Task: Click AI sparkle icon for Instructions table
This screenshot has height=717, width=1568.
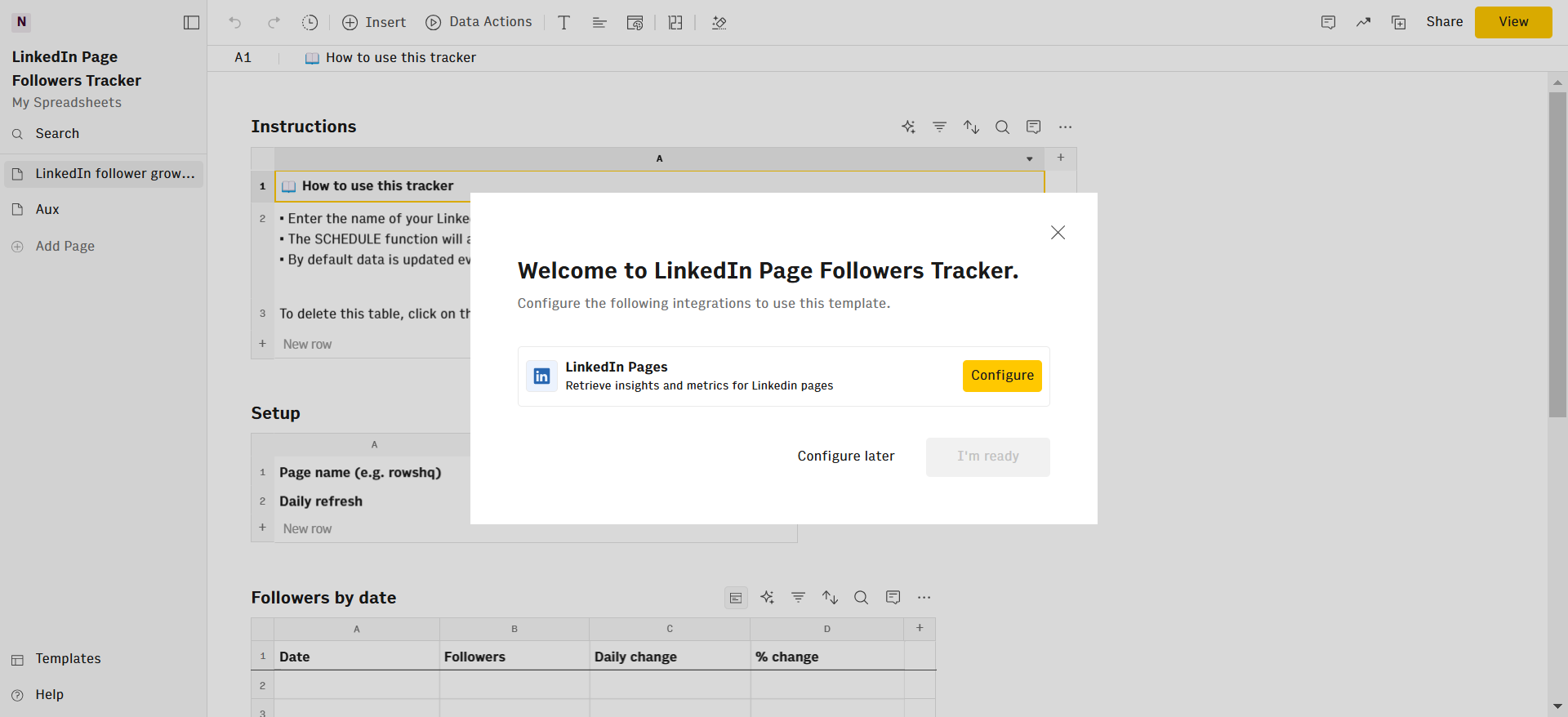Action: pos(908,127)
